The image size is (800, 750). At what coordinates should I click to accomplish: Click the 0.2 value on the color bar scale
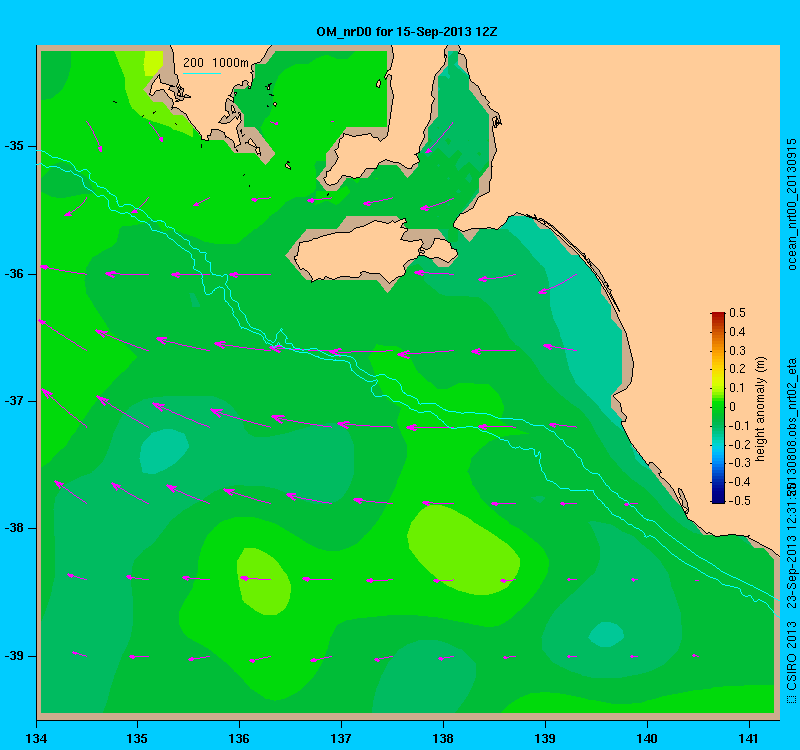point(737,369)
